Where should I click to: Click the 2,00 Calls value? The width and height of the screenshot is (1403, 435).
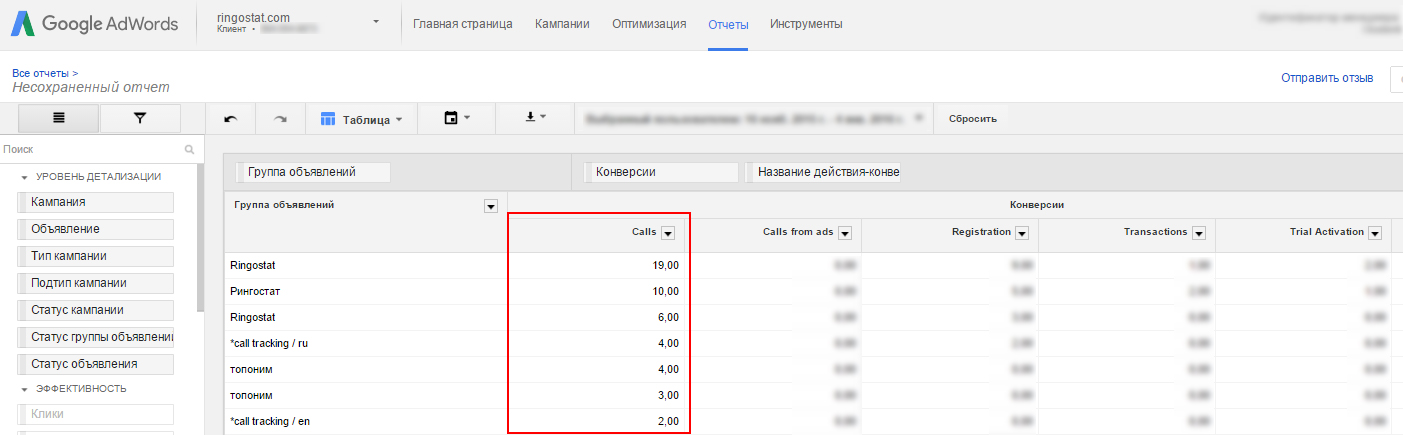pos(668,421)
